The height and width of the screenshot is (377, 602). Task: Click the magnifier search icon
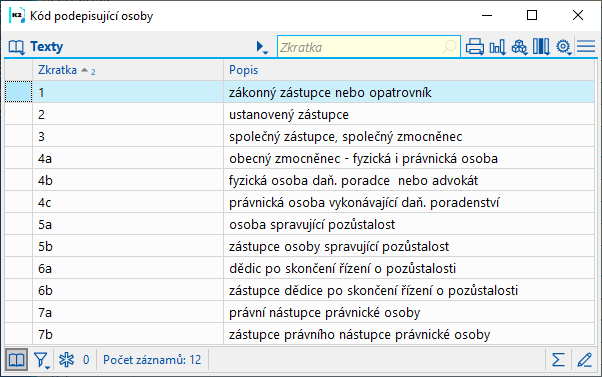(x=450, y=47)
